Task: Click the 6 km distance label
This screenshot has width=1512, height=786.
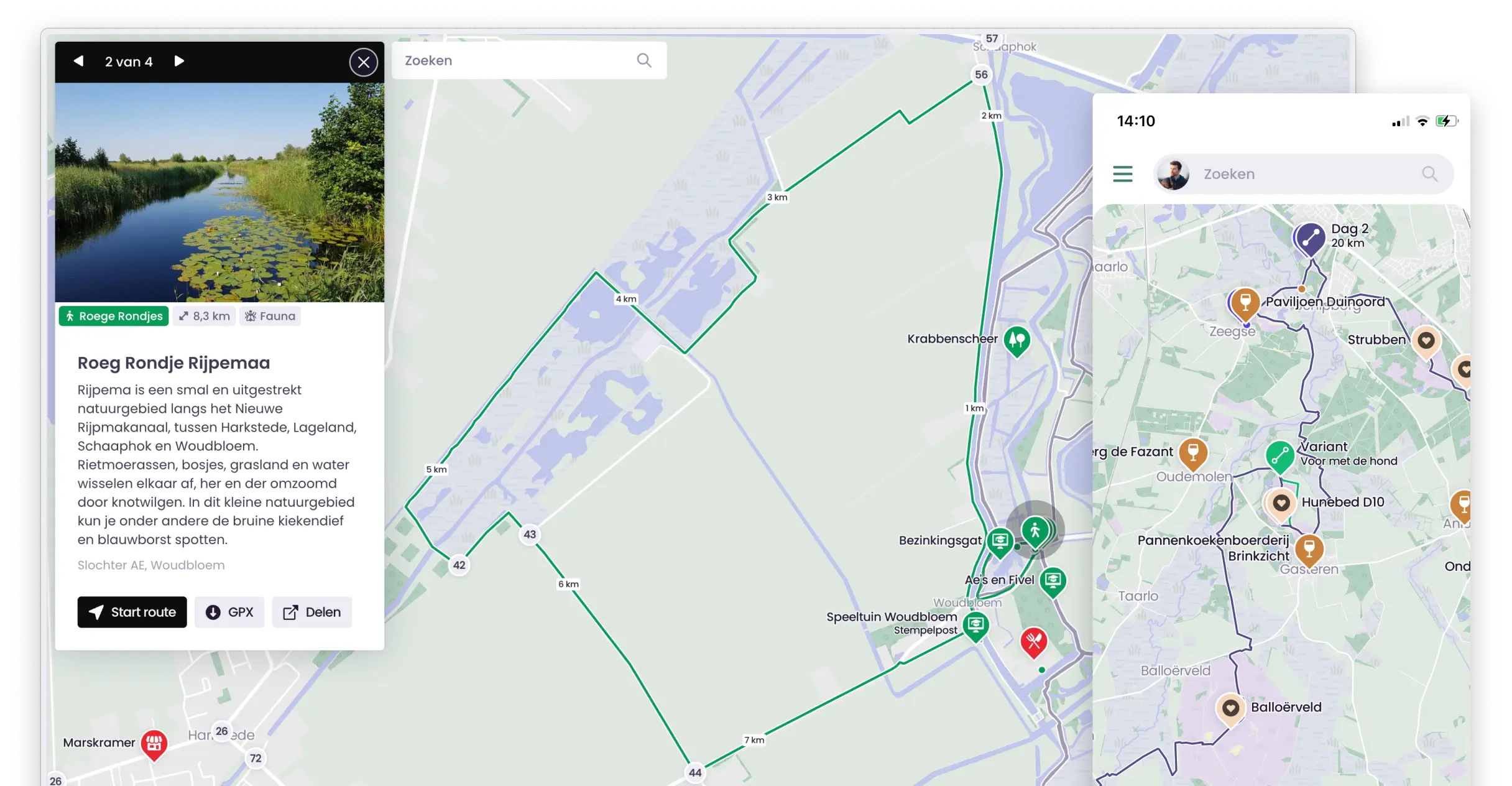Action: (x=568, y=584)
